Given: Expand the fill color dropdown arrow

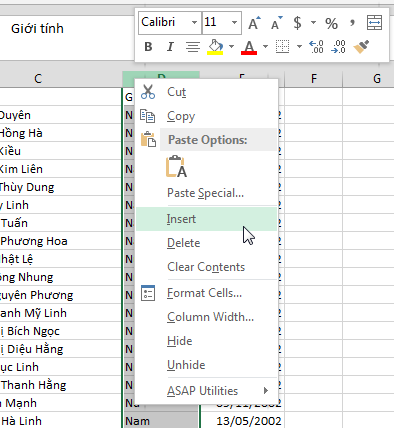Looking at the screenshot, I should click(231, 47).
